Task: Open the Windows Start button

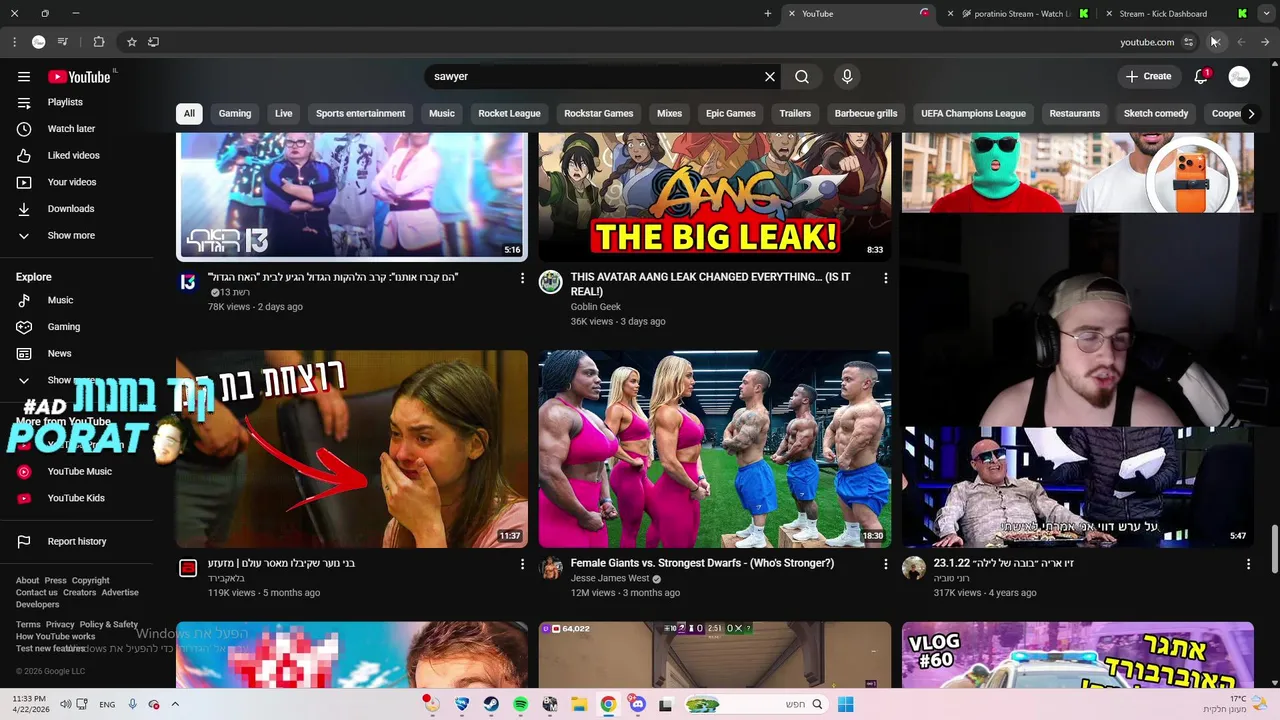Action: (845, 704)
